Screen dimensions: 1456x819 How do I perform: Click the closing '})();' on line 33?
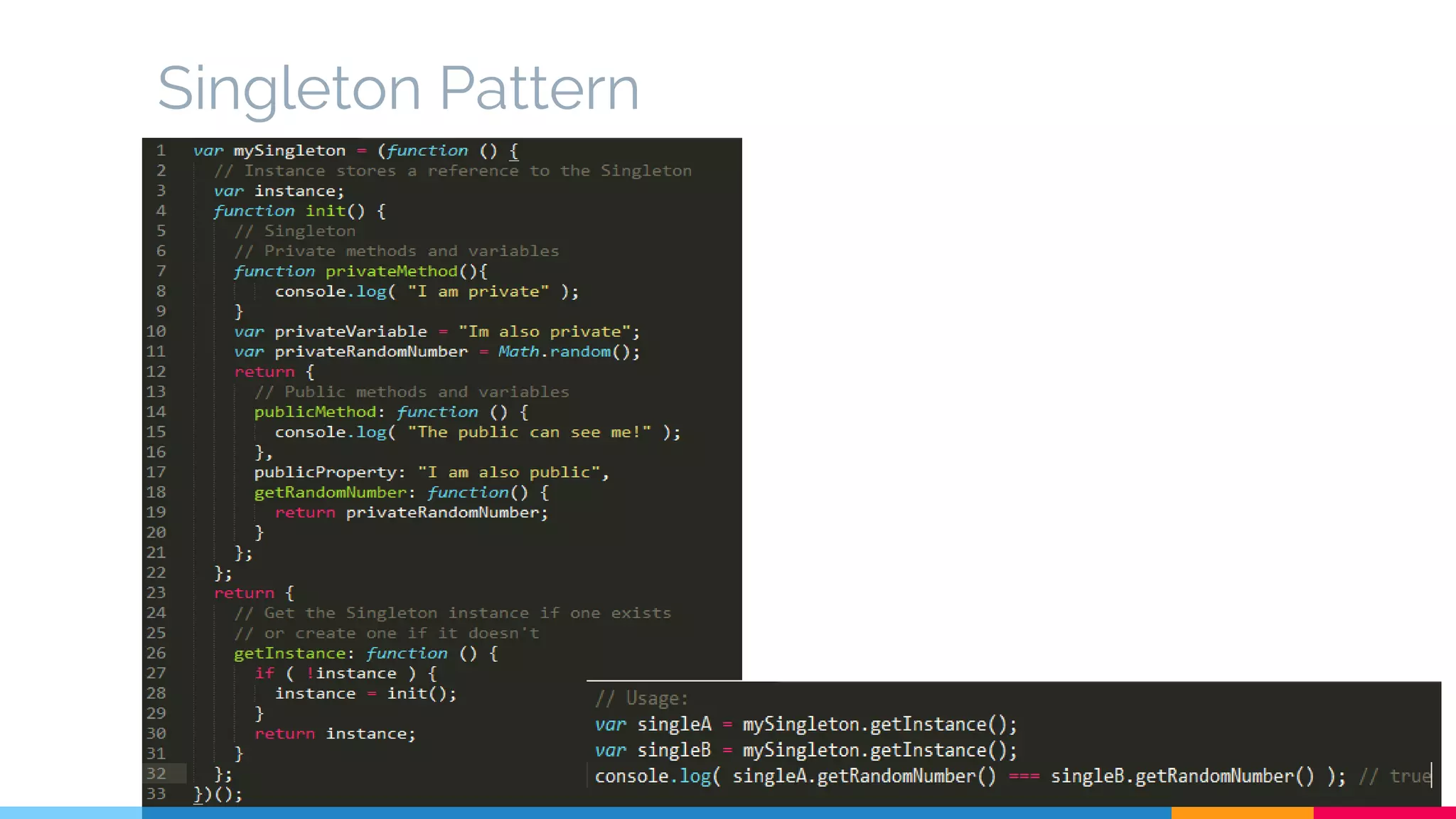coord(218,794)
